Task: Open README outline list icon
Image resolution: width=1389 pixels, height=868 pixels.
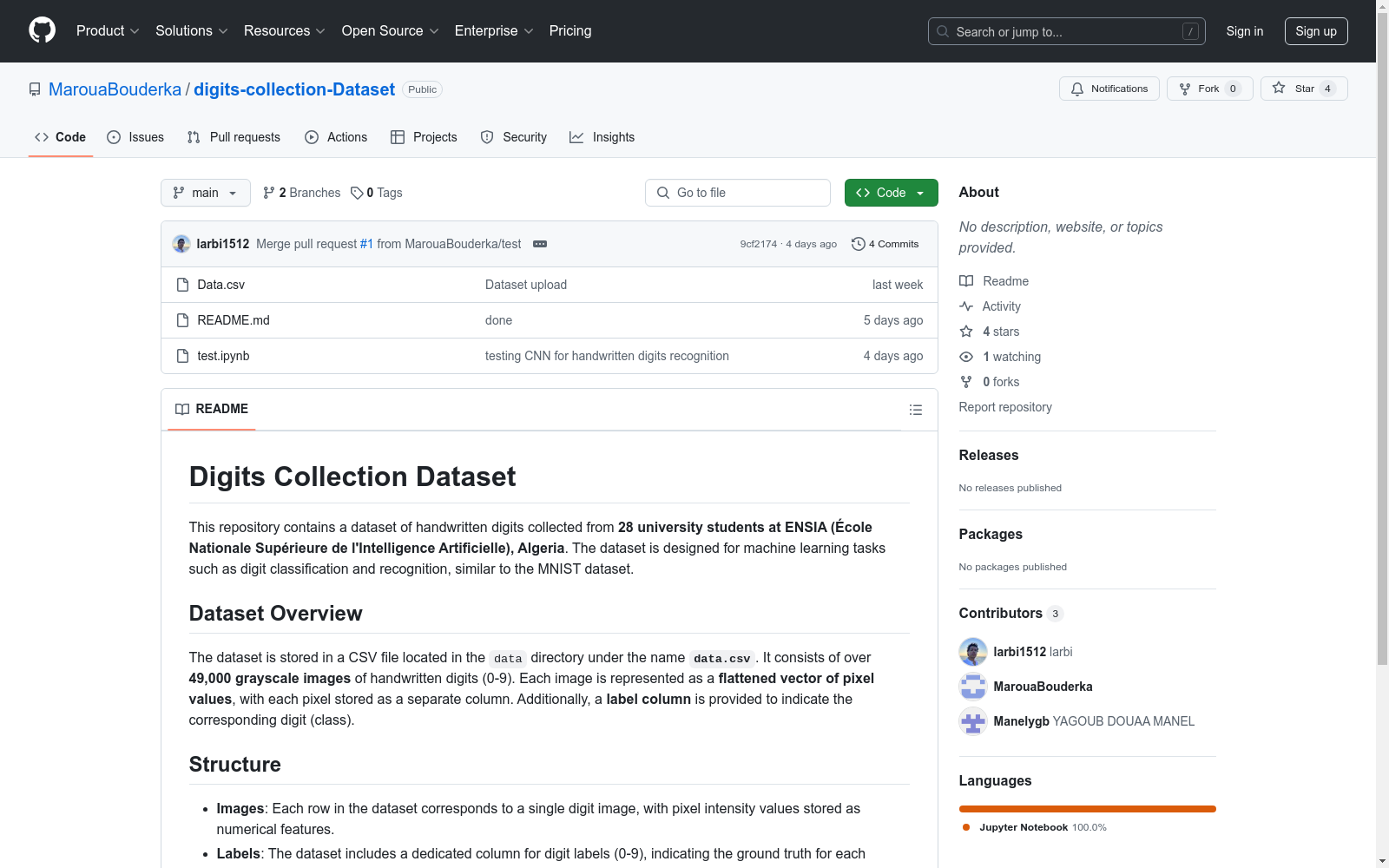Action: point(915,410)
